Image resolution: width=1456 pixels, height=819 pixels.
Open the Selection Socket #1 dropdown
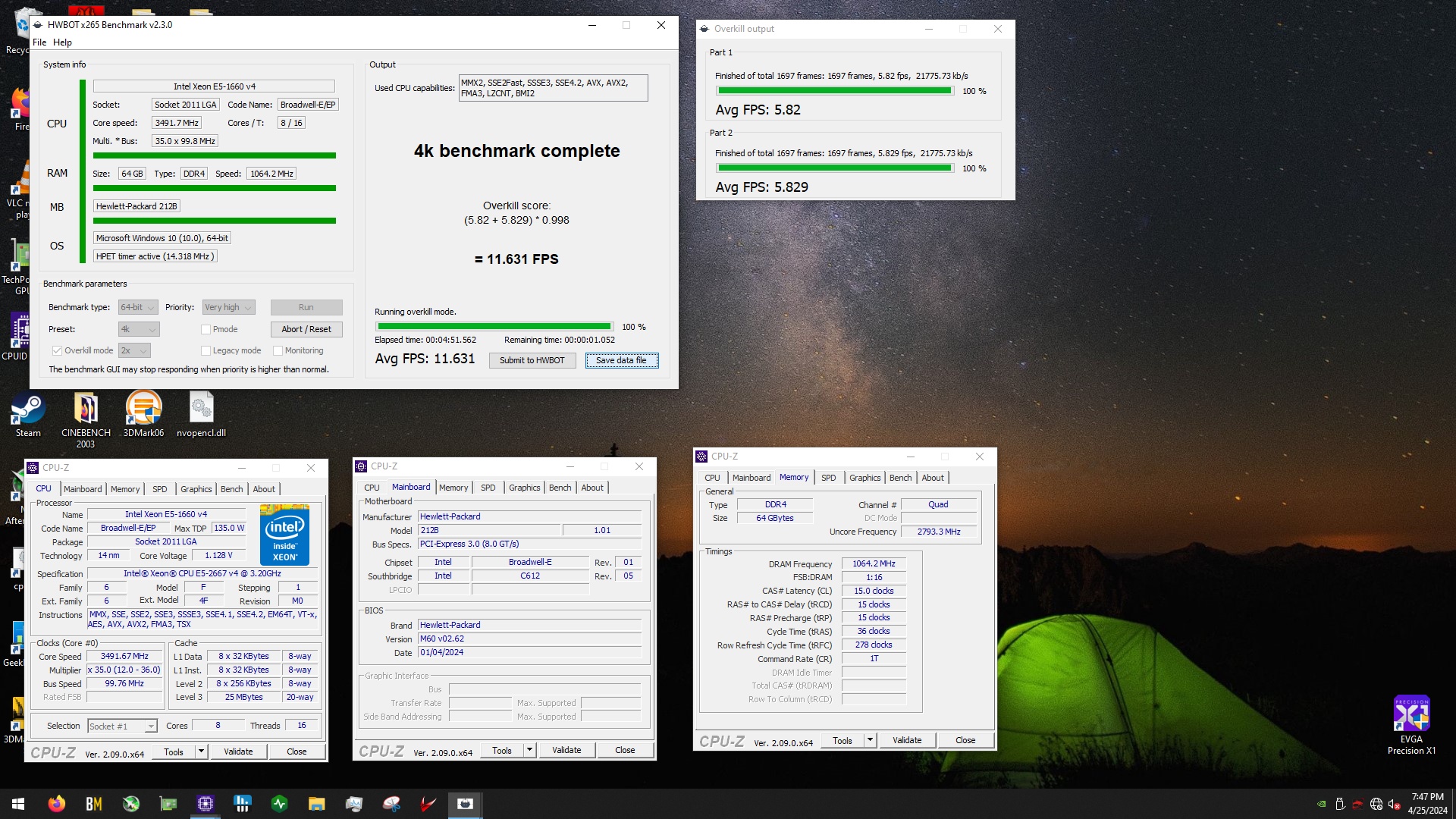(122, 726)
